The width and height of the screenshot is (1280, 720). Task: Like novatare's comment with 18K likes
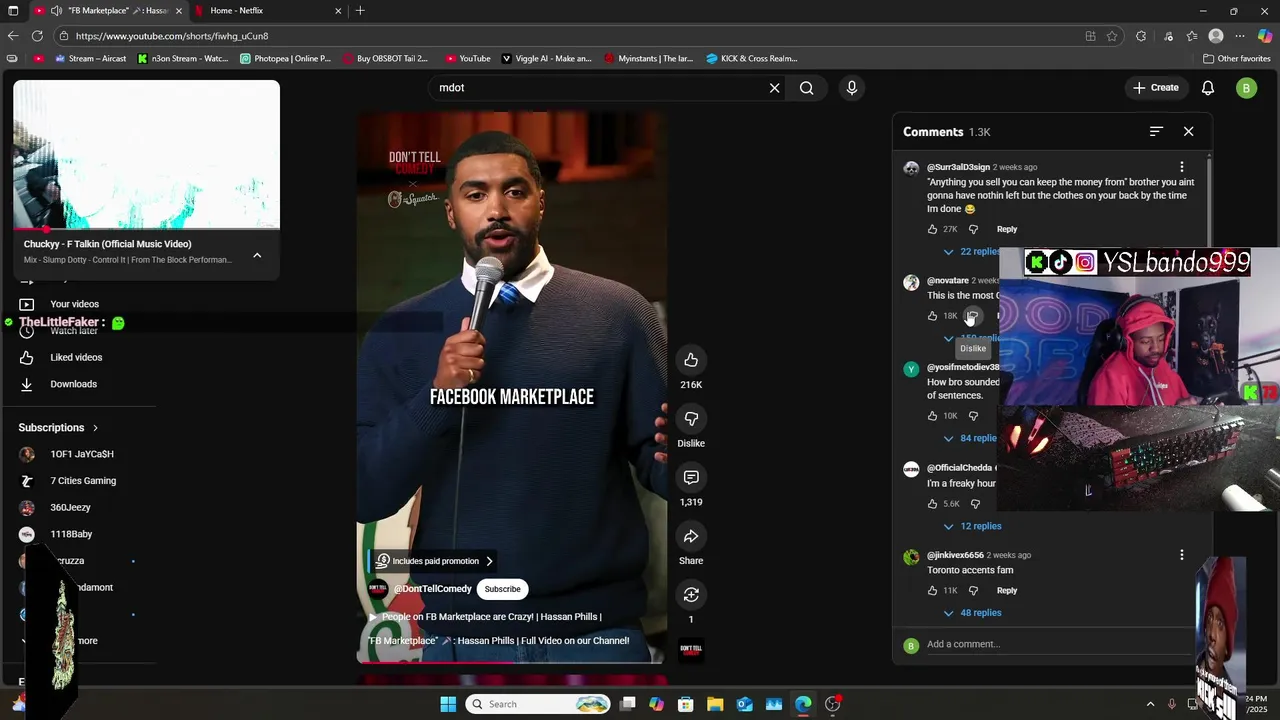click(x=933, y=316)
